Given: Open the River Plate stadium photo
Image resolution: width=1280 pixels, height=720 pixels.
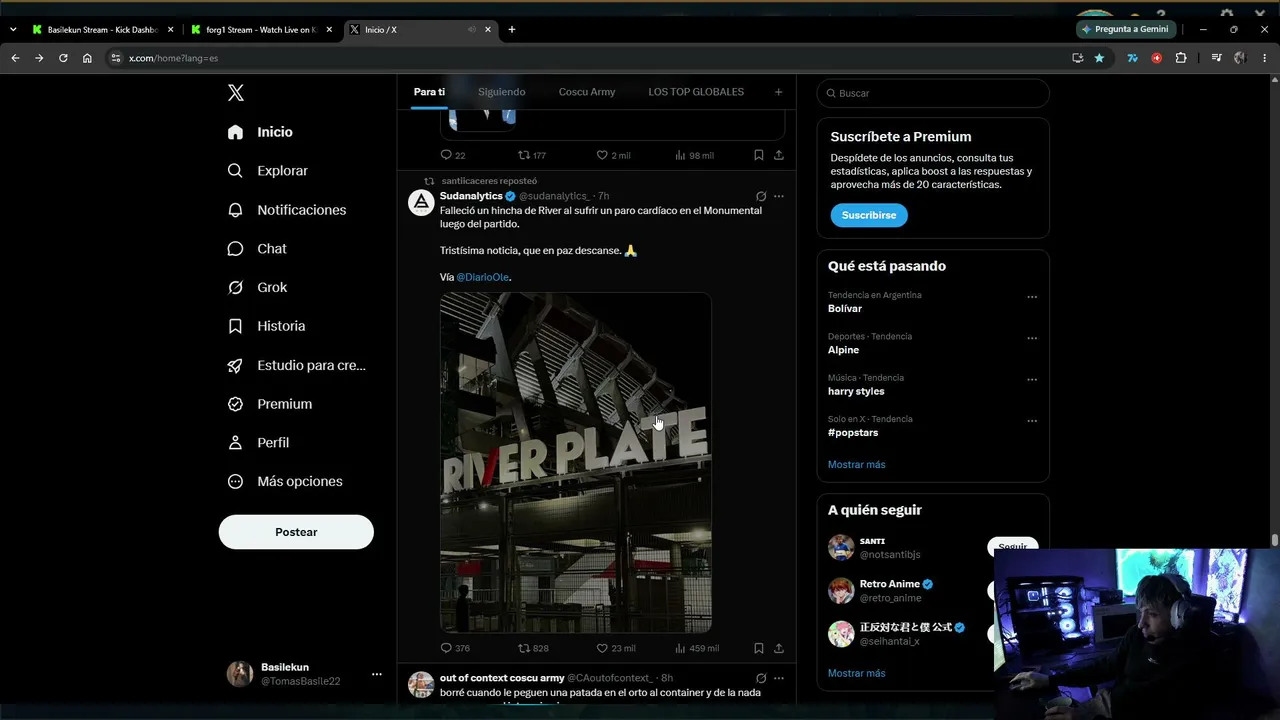Looking at the screenshot, I should tap(576, 463).
